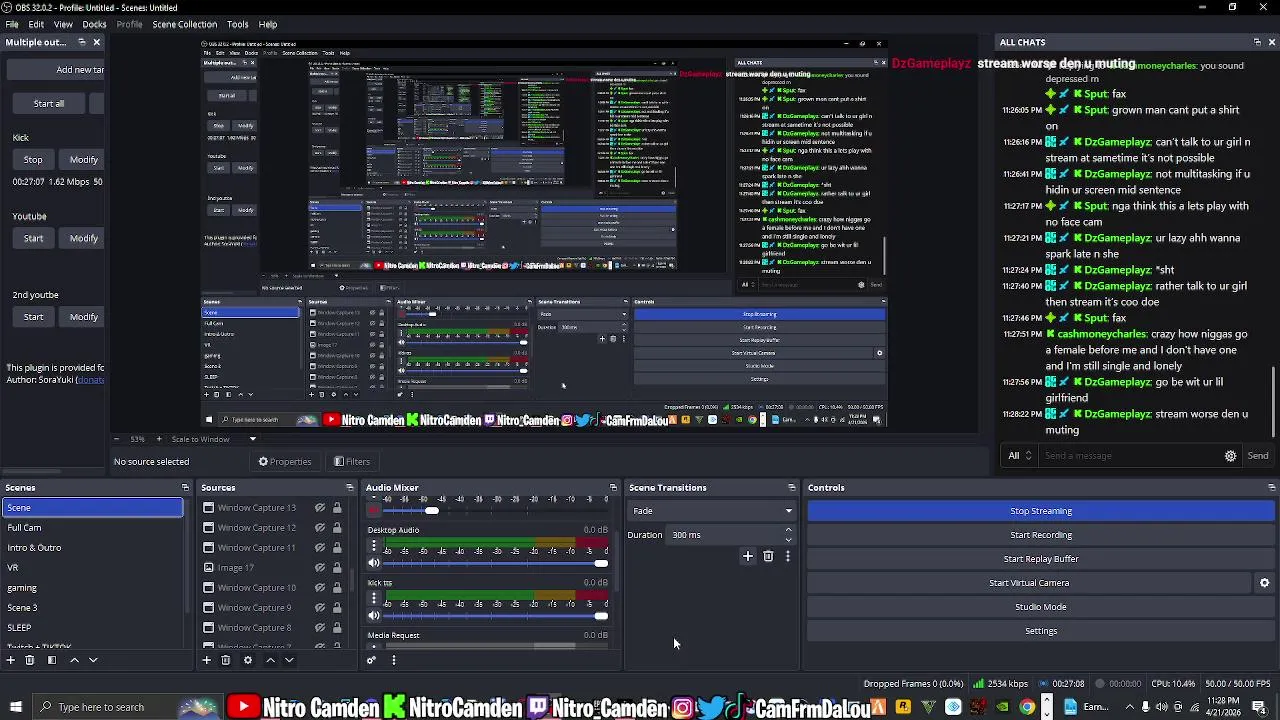Open the Edit menu
The width and height of the screenshot is (1280, 720).
tap(36, 24)
